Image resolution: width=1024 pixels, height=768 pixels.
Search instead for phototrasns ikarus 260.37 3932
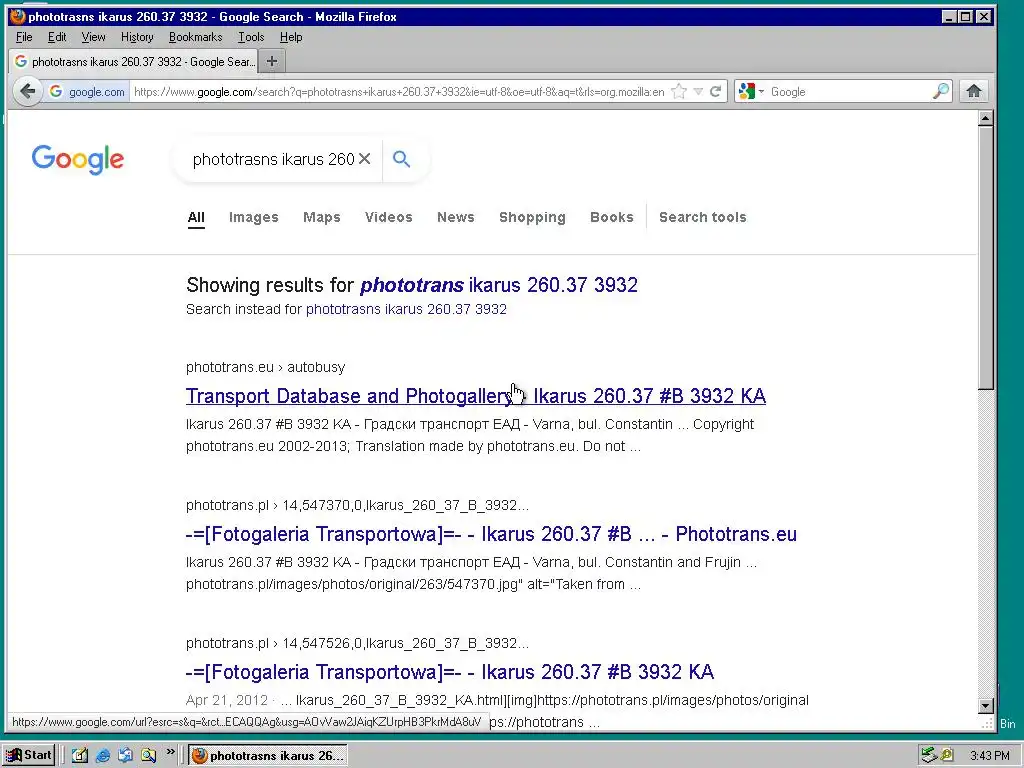406,309
